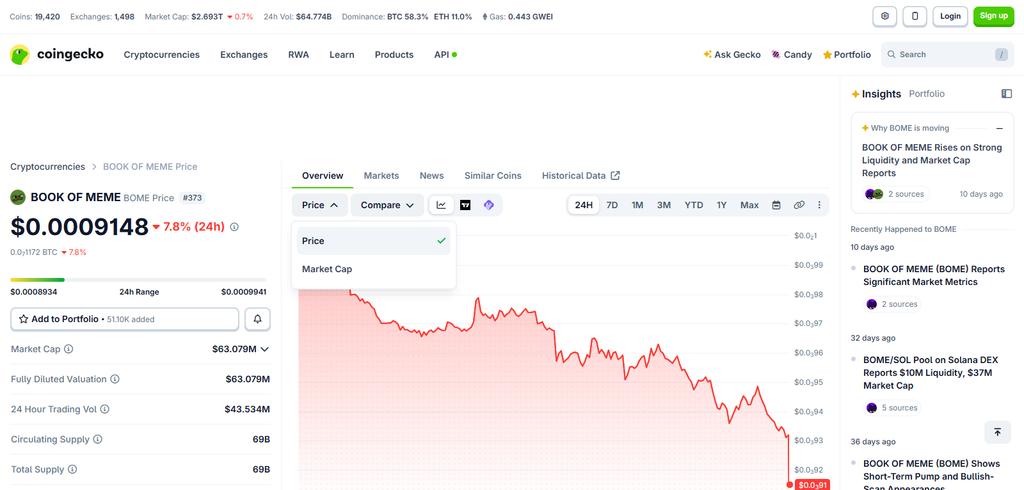
Task: Open BOOK OF MEME Rises on Strong Liquidity
Action: (x=932, y=160)
